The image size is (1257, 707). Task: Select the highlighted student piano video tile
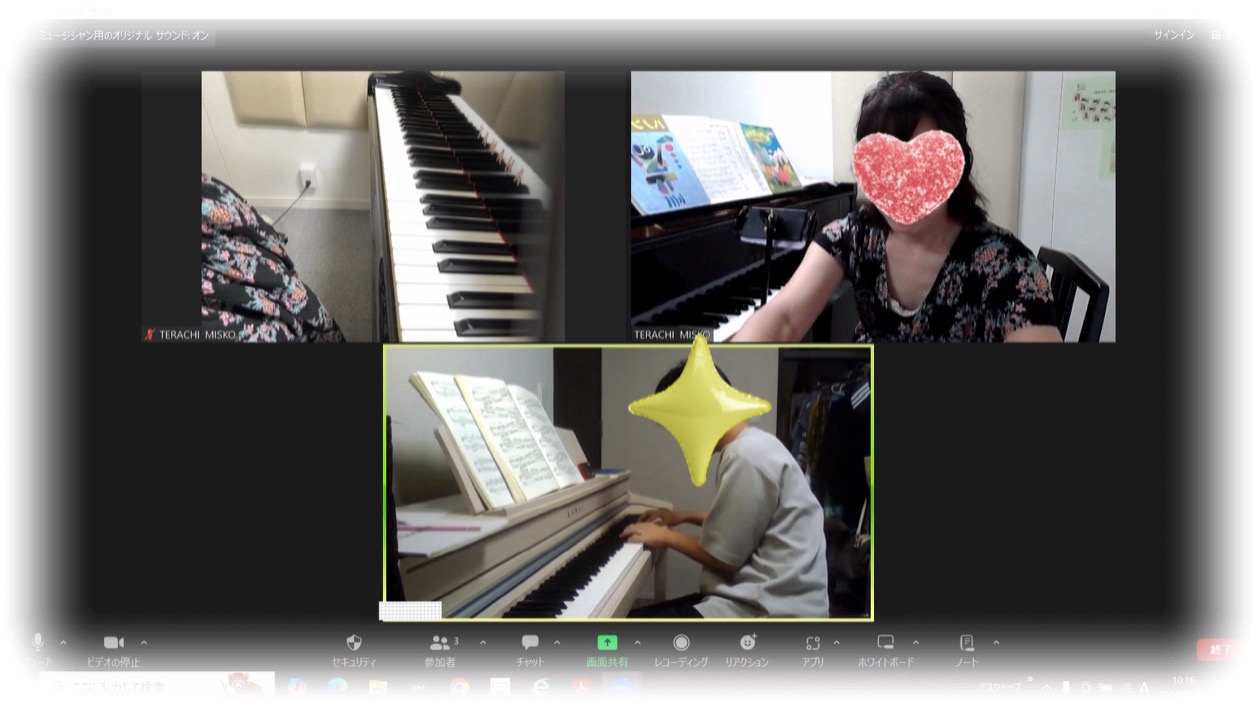(x=628, y=482)
